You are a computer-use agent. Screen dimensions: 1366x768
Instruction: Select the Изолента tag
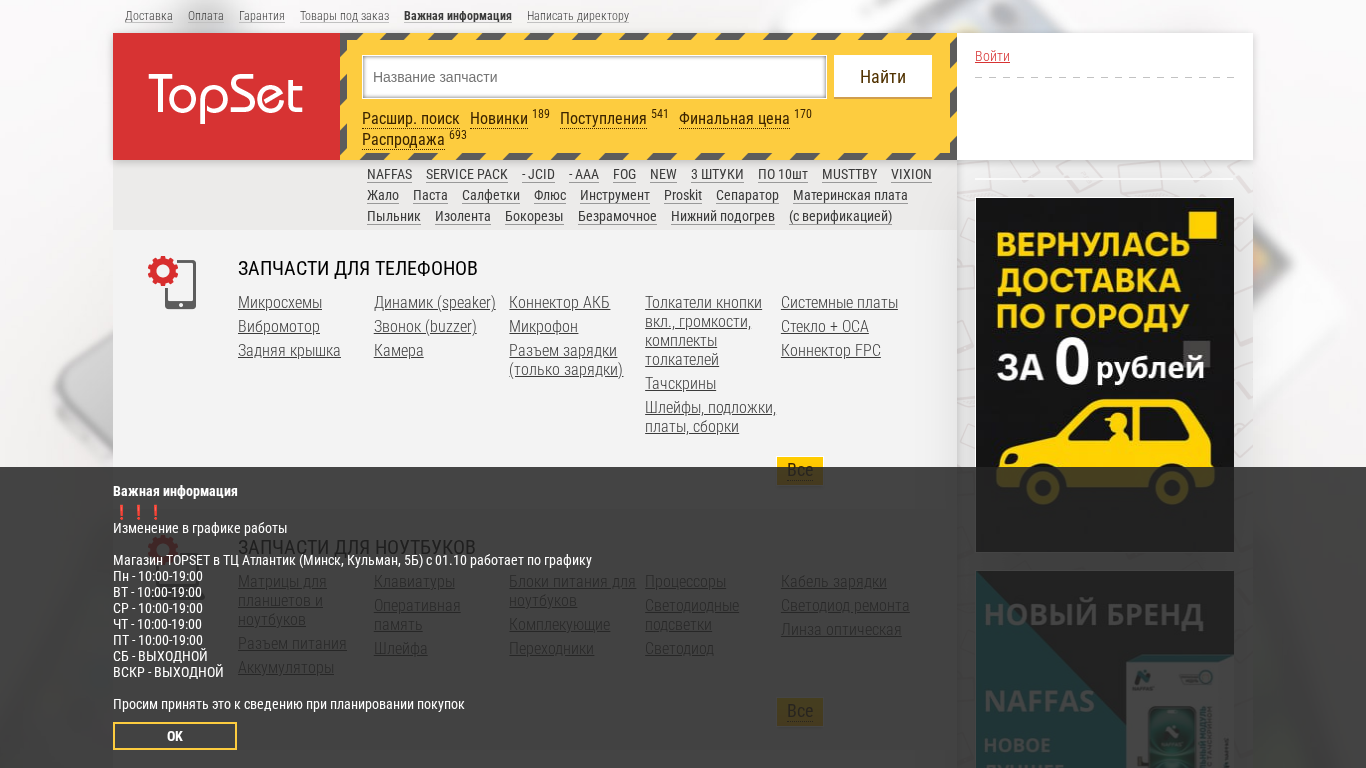[463, 216]
